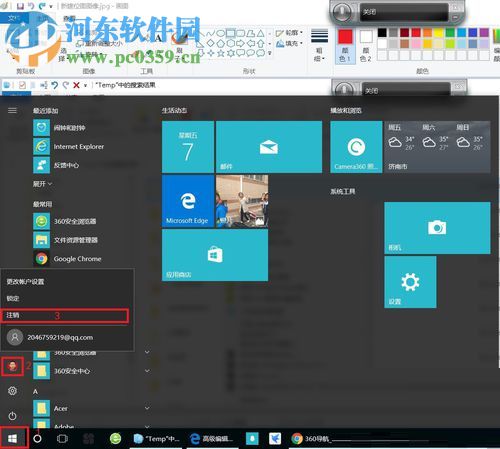Open the Camera360 tile
Viewport: 500px width, 449px height.
click(356, 147)
